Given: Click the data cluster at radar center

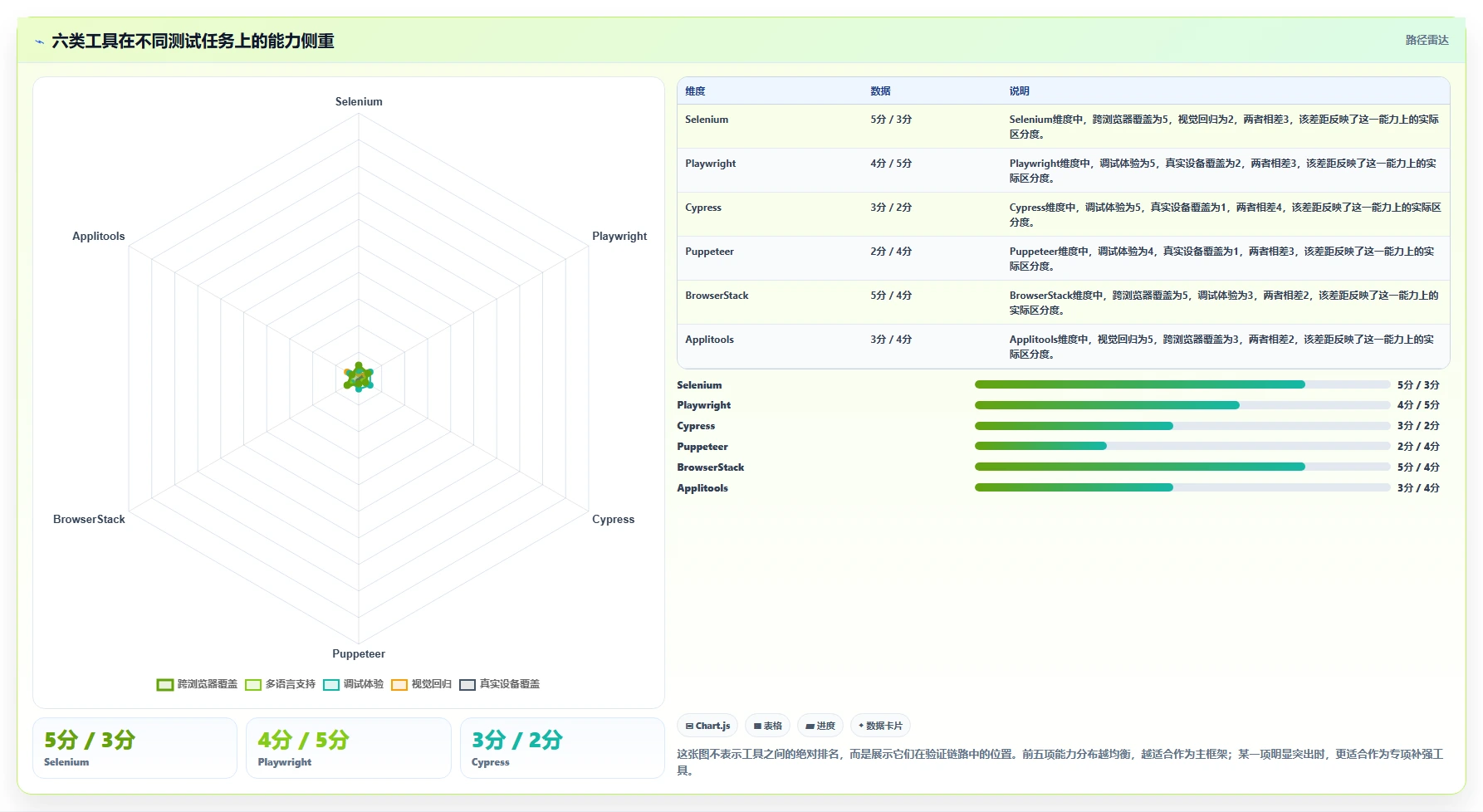Looking at the screenshot, I should pos(359,377).
